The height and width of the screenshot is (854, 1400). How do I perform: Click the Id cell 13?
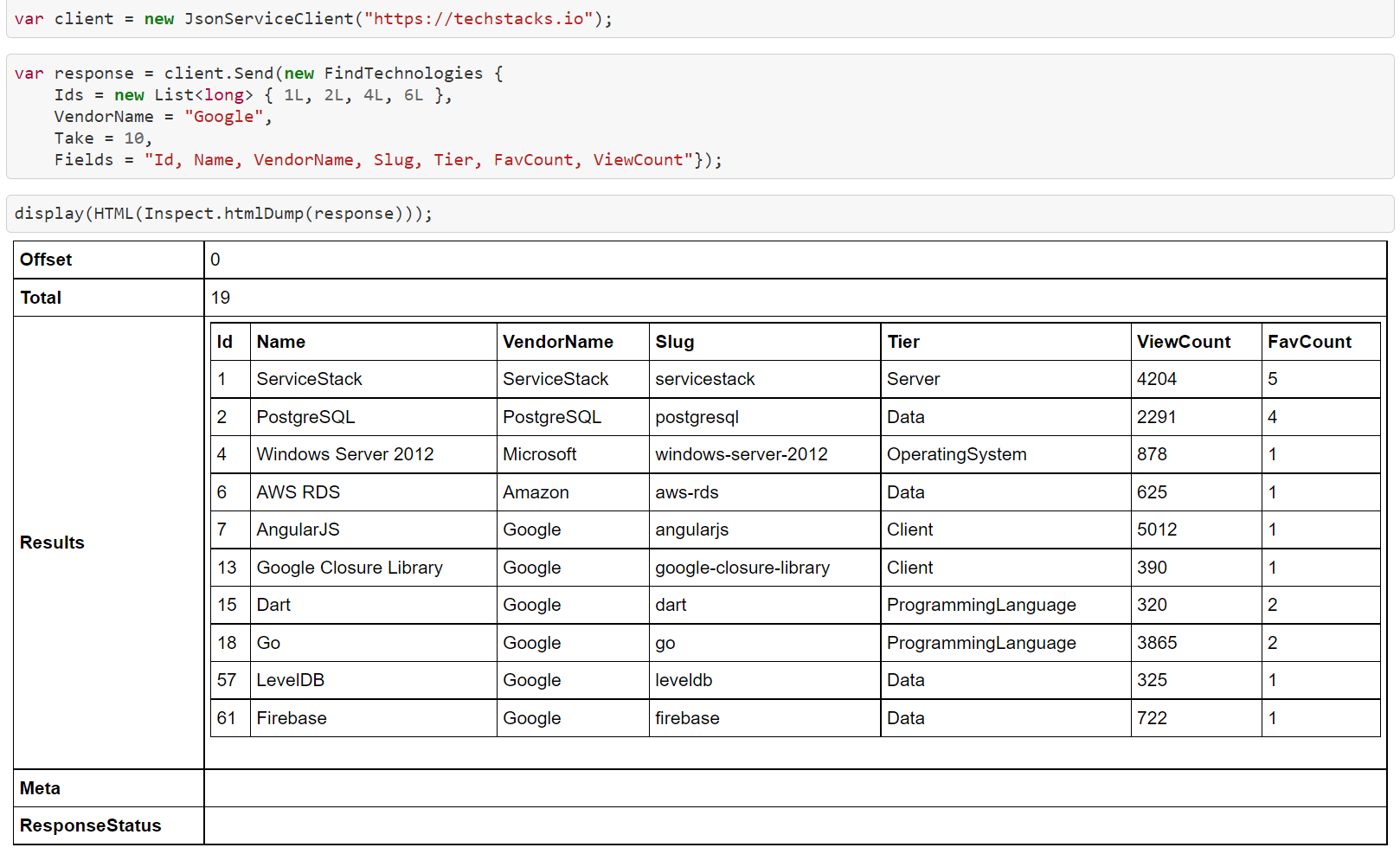[x=230, y=568]
